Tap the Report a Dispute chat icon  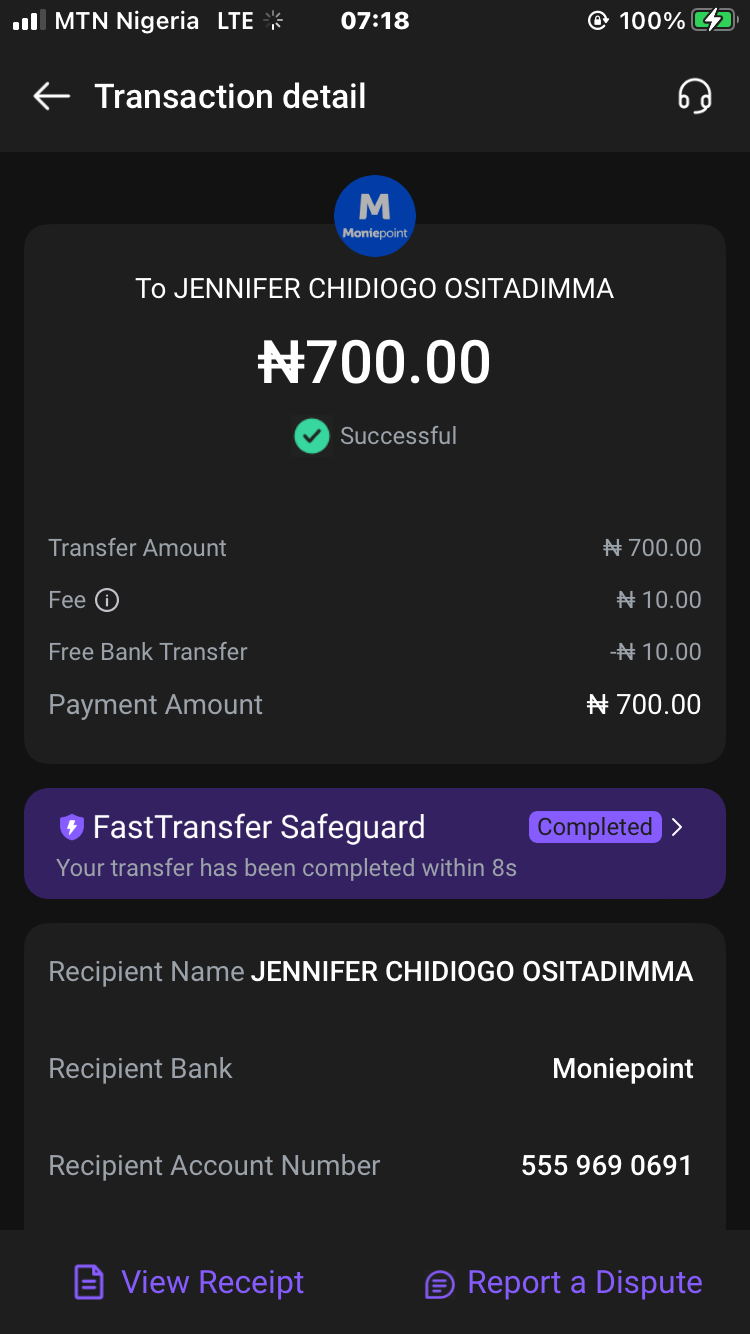pyautogui.click(x=439, y=1283)
